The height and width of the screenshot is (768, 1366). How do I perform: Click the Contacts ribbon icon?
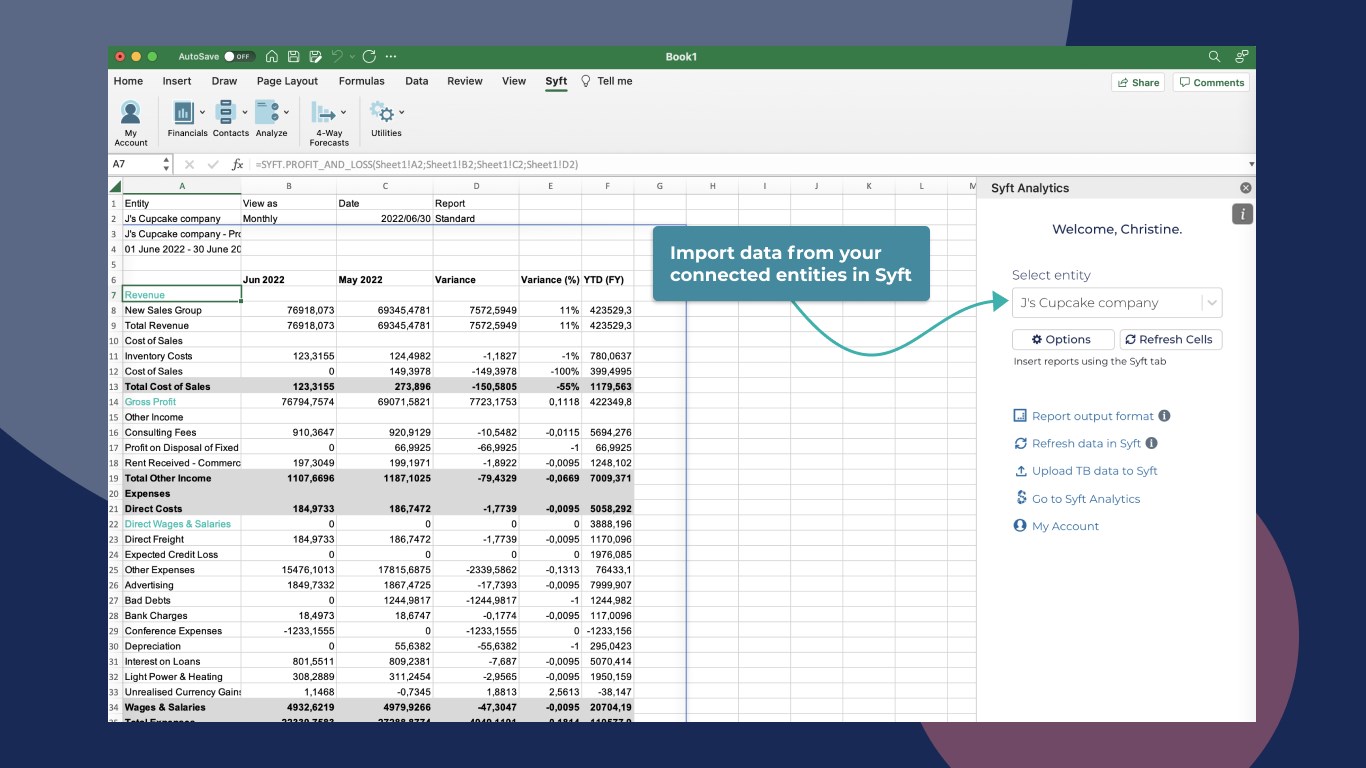click(226, 113)
